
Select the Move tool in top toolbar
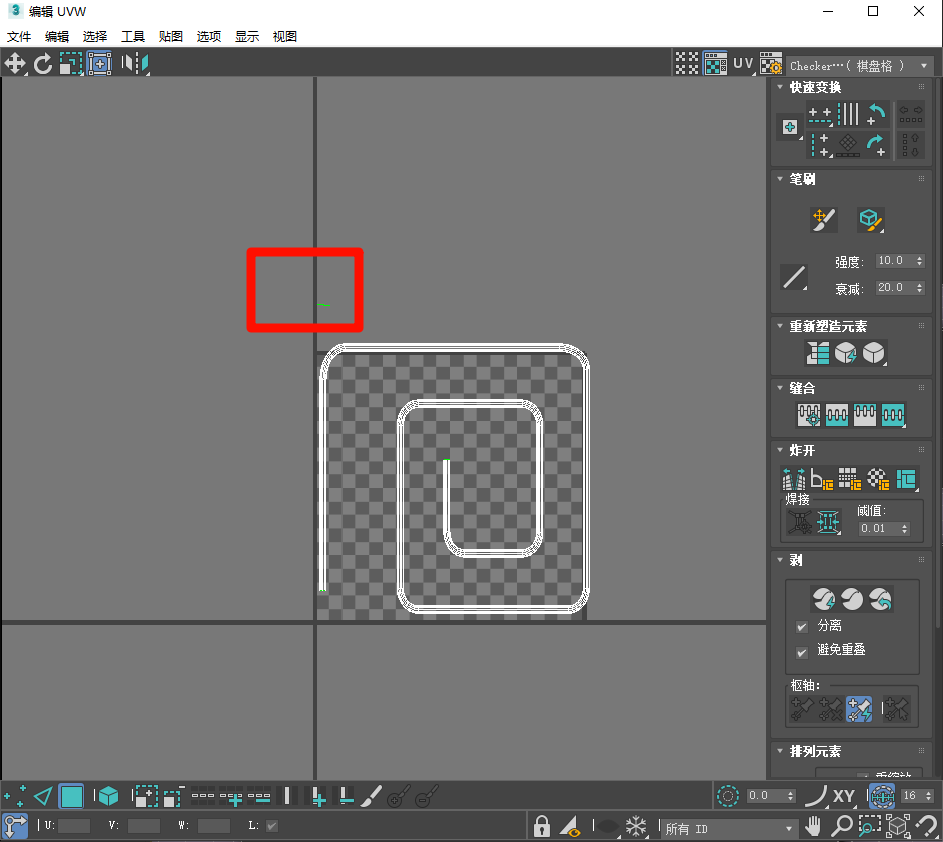click(14, 63)
